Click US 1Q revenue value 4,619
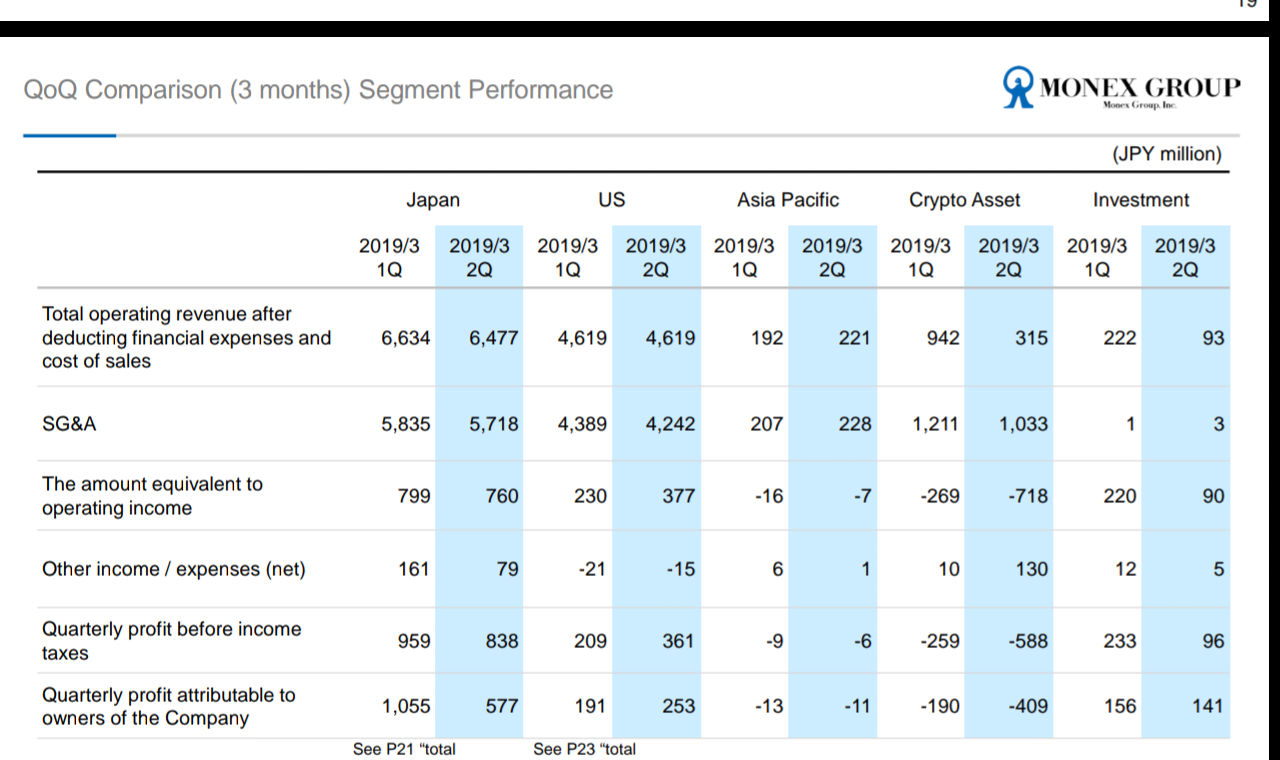This screenshot has width=1280, height=760. point(582,338)
